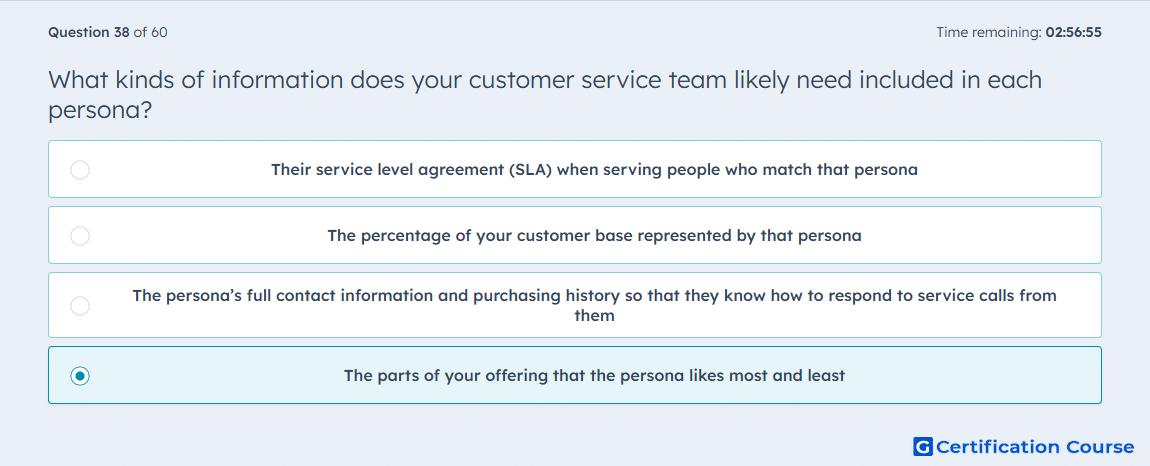Click the question heading about customer service personas
This screenshot has width=1150, height=466.
545,80
